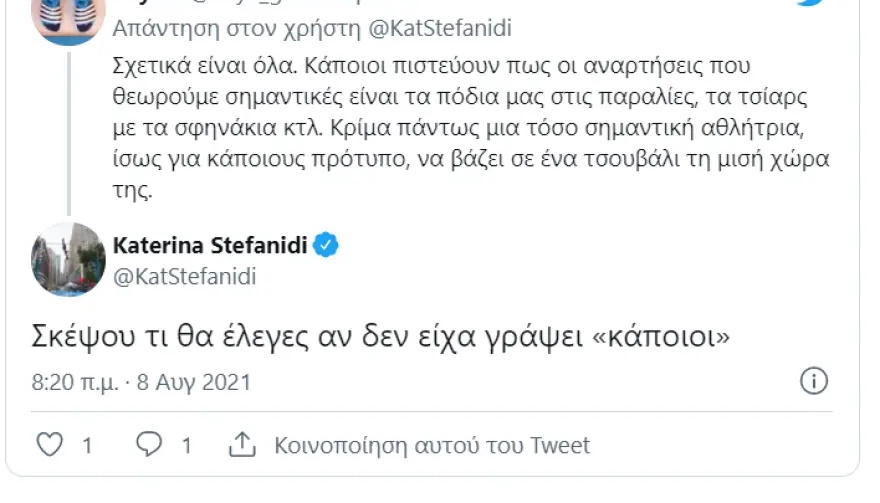Viewport: 880px width, 503px height.
Task: Open the 8:20 π.μ. · 8 Αυγ 2021 timestamp
Action: 141,382
